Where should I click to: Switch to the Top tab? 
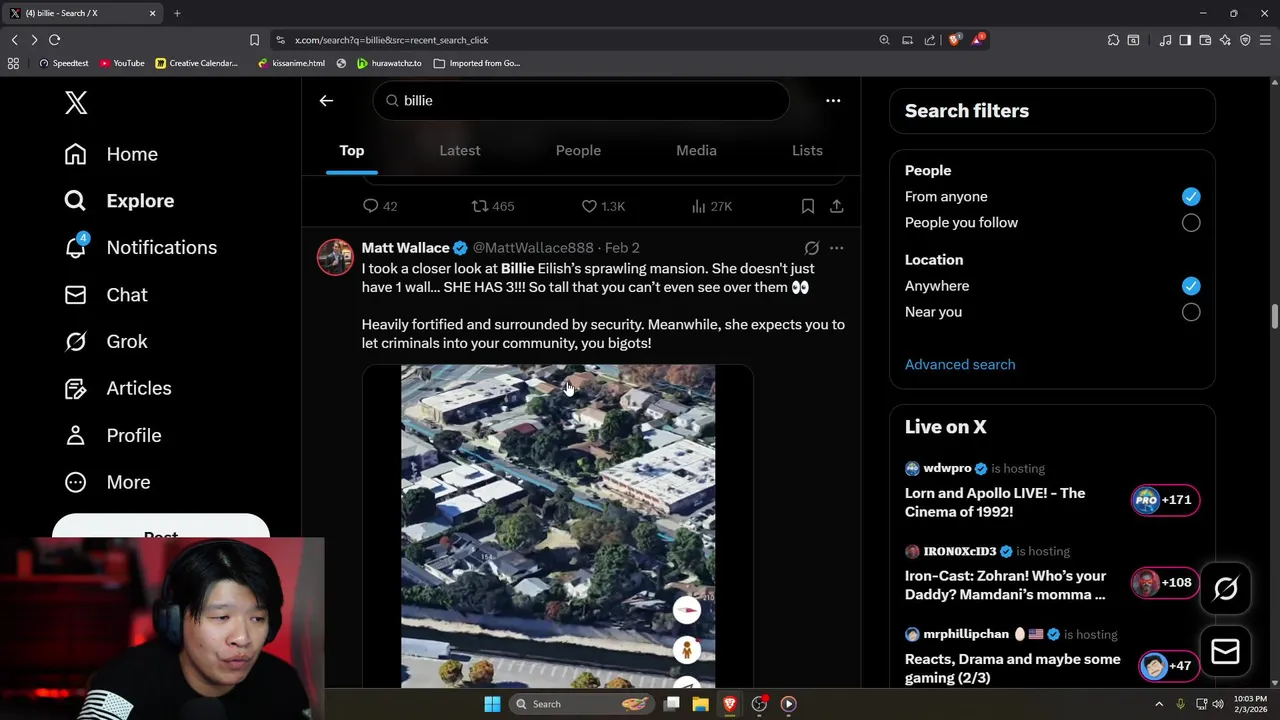pos(351,151)
